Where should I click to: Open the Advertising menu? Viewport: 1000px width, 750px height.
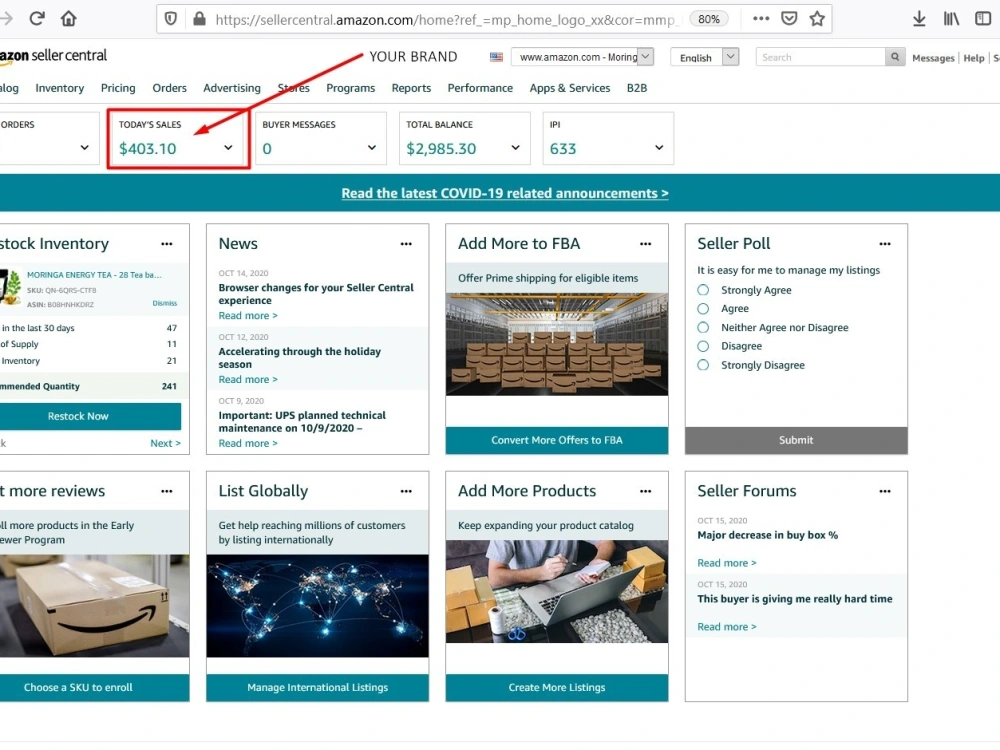point(232,88)
